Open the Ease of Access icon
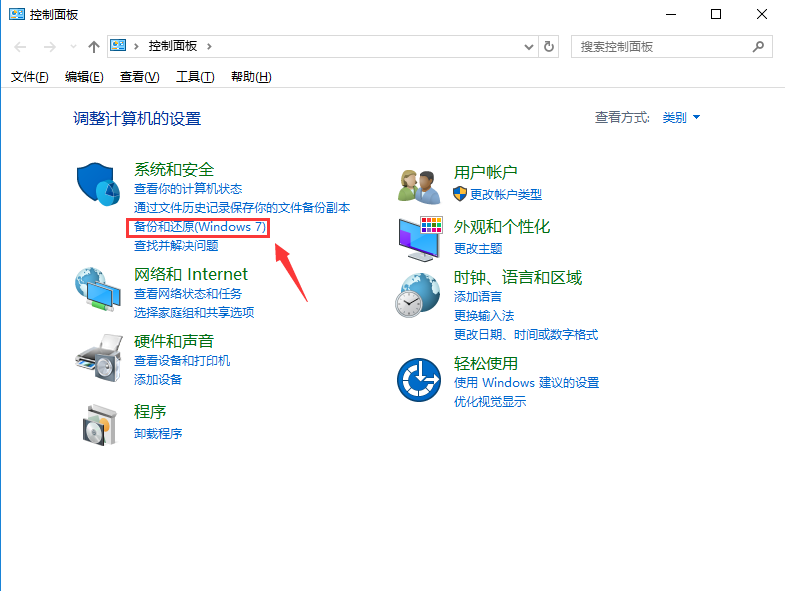The height and width of the screenshot is (591, 785). [418, 380]
